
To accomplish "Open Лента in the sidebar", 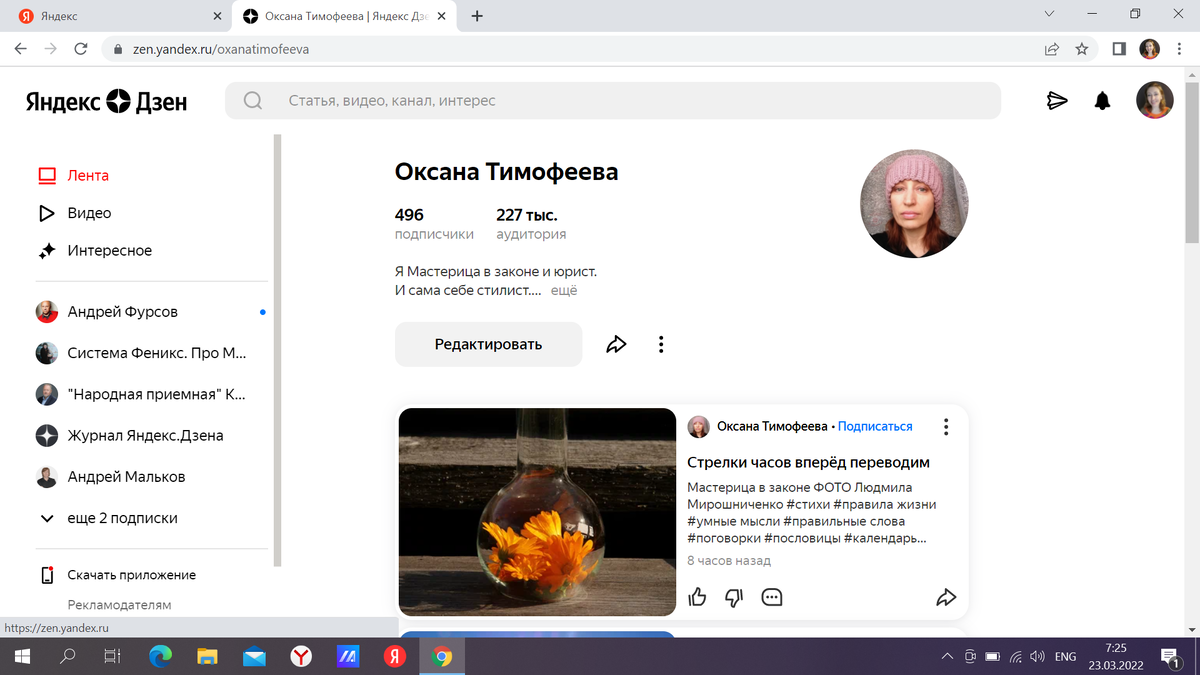I will (88, 175).
